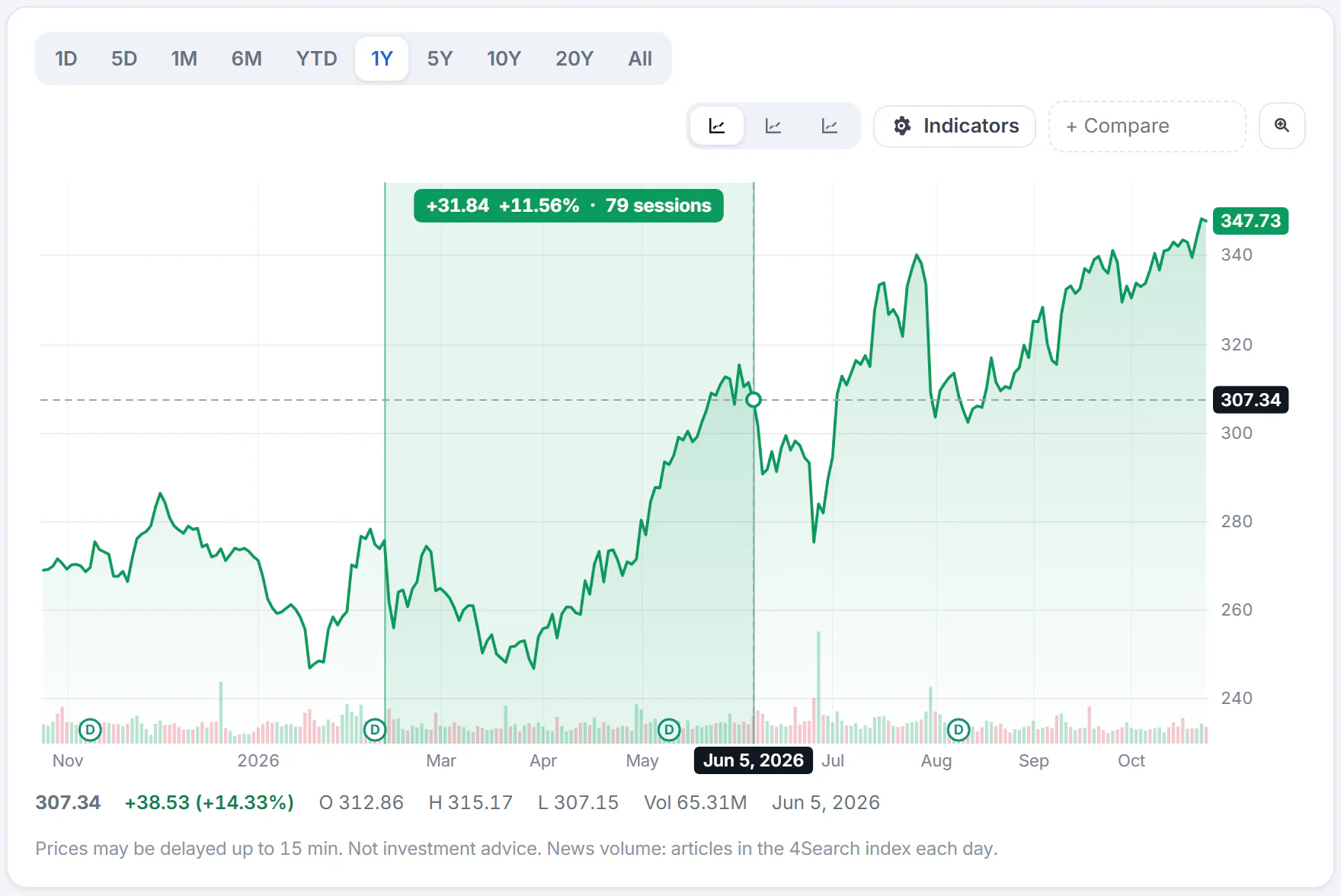Click the 2026 year axis label

coord(258,760)
